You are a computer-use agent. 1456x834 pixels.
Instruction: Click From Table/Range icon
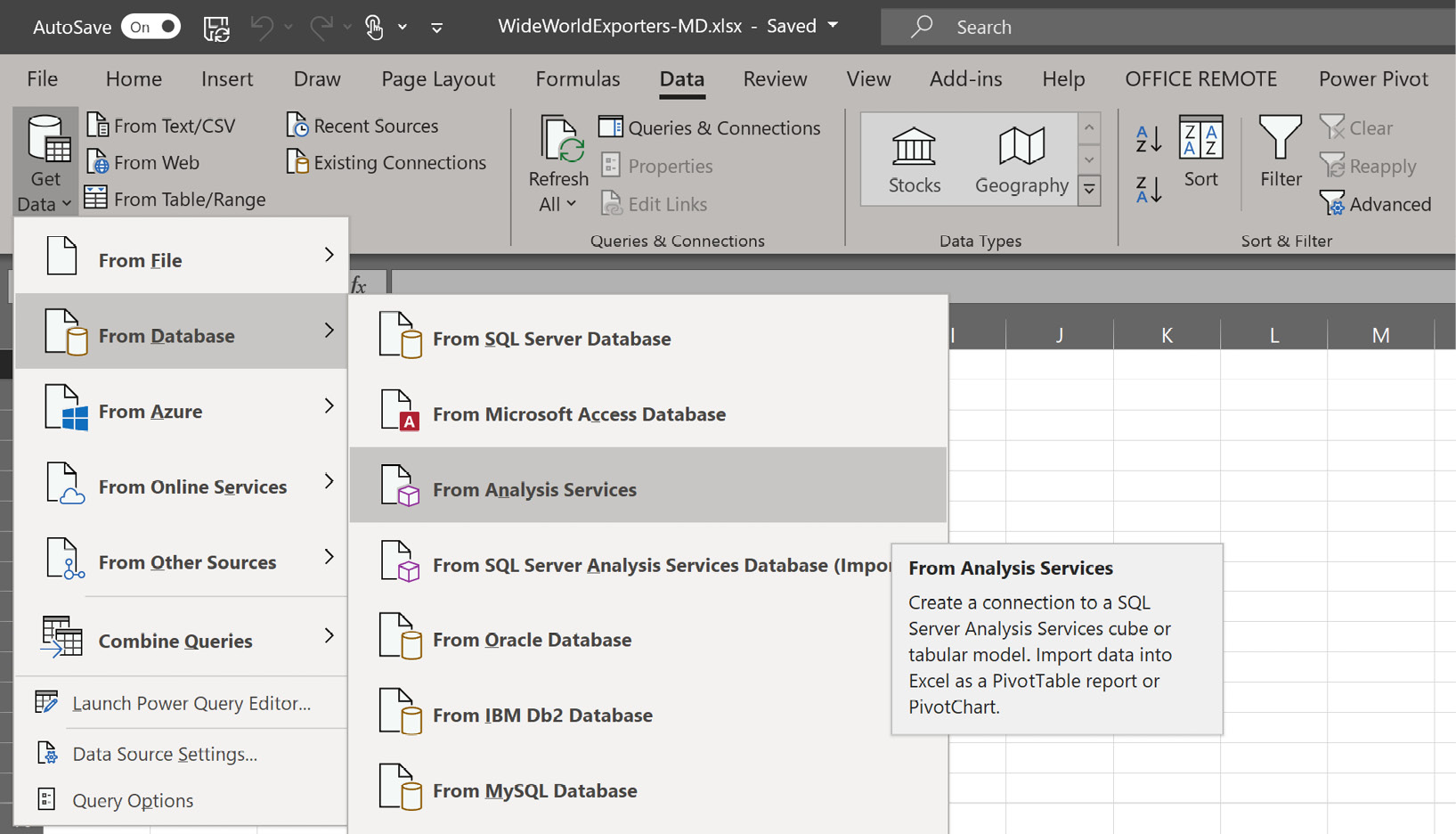pos(96,198)
